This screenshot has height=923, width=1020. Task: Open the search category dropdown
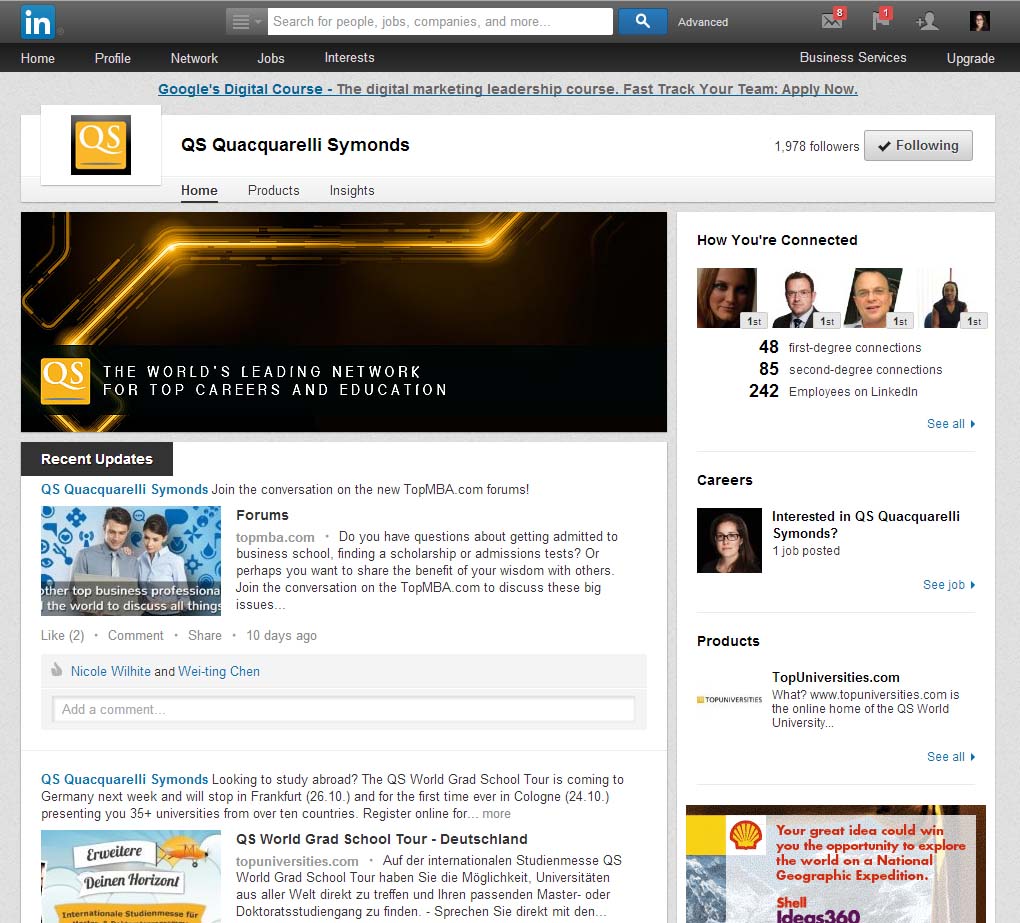click(246, 21)
